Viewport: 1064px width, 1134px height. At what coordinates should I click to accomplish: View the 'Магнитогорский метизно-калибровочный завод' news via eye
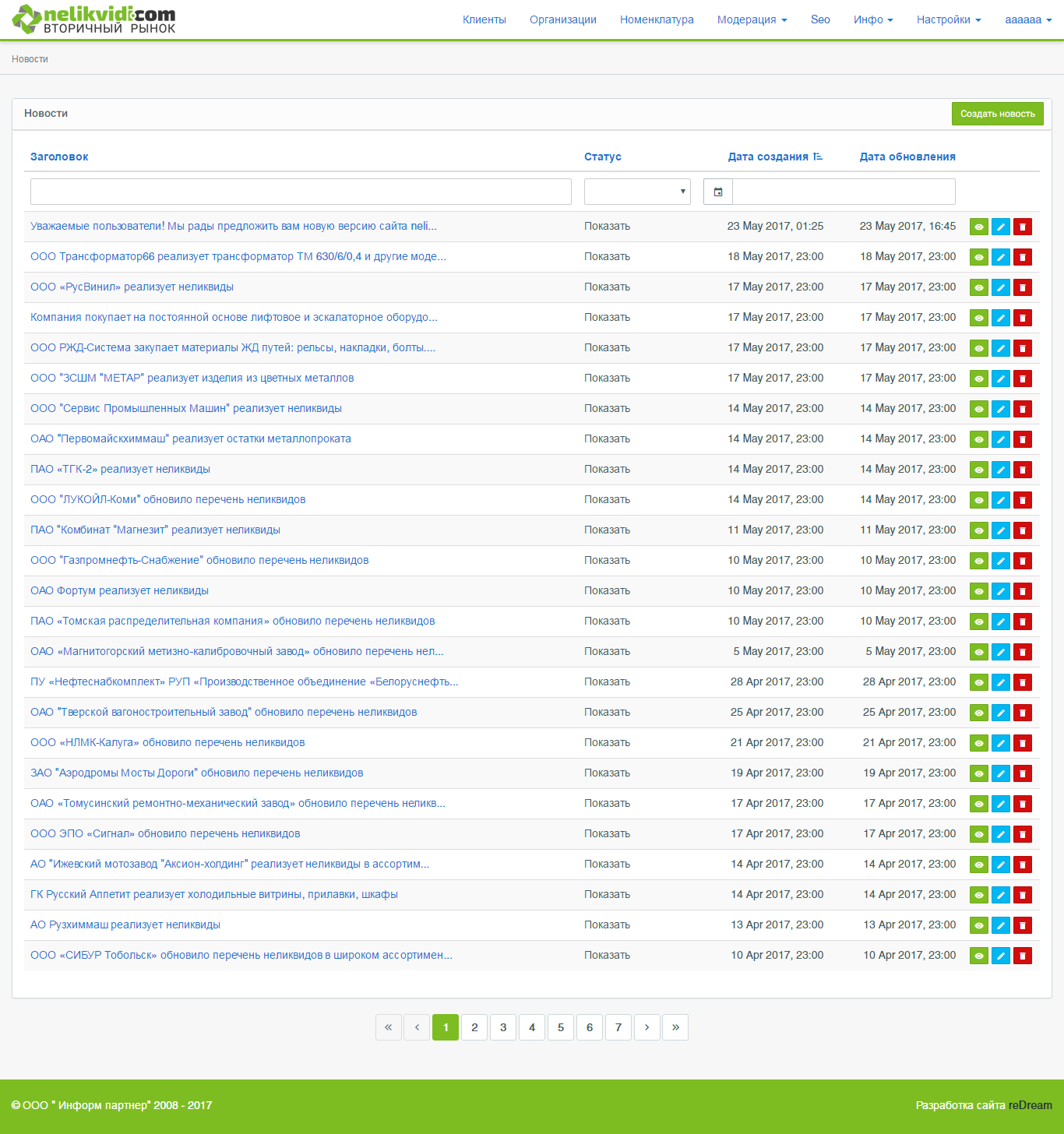979,652
